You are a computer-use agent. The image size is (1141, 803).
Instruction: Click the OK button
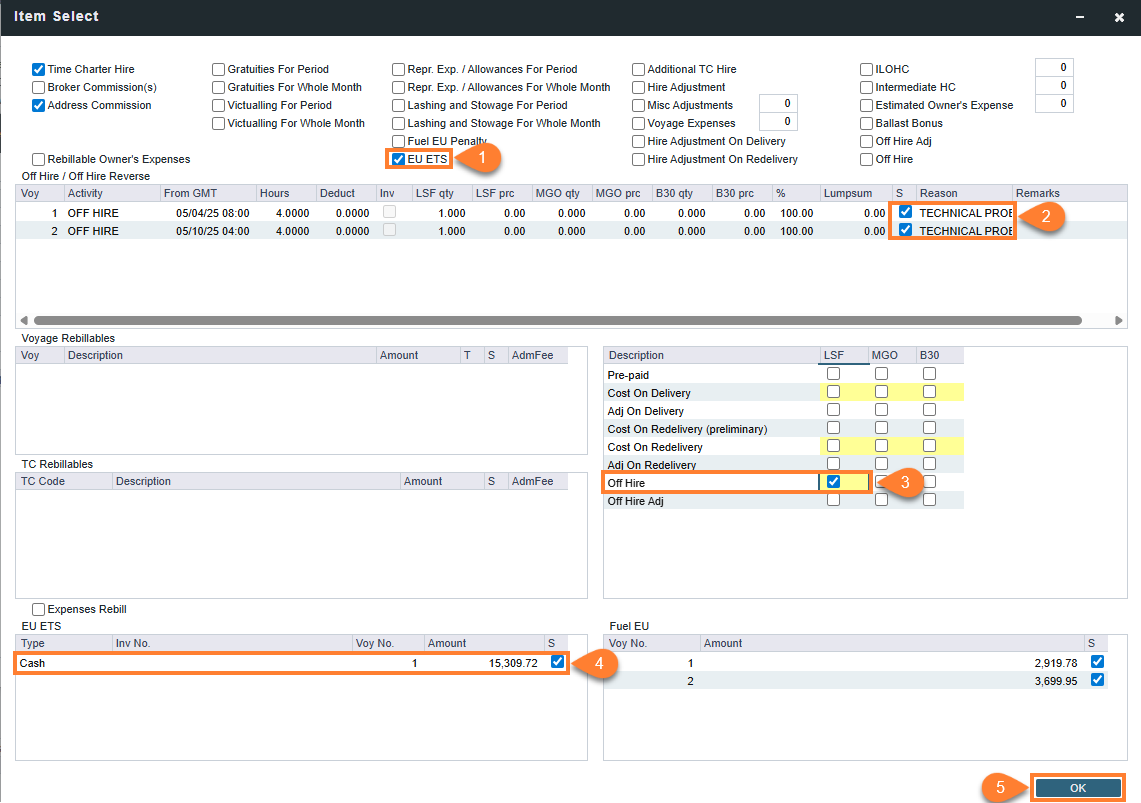pos(1078,788)
